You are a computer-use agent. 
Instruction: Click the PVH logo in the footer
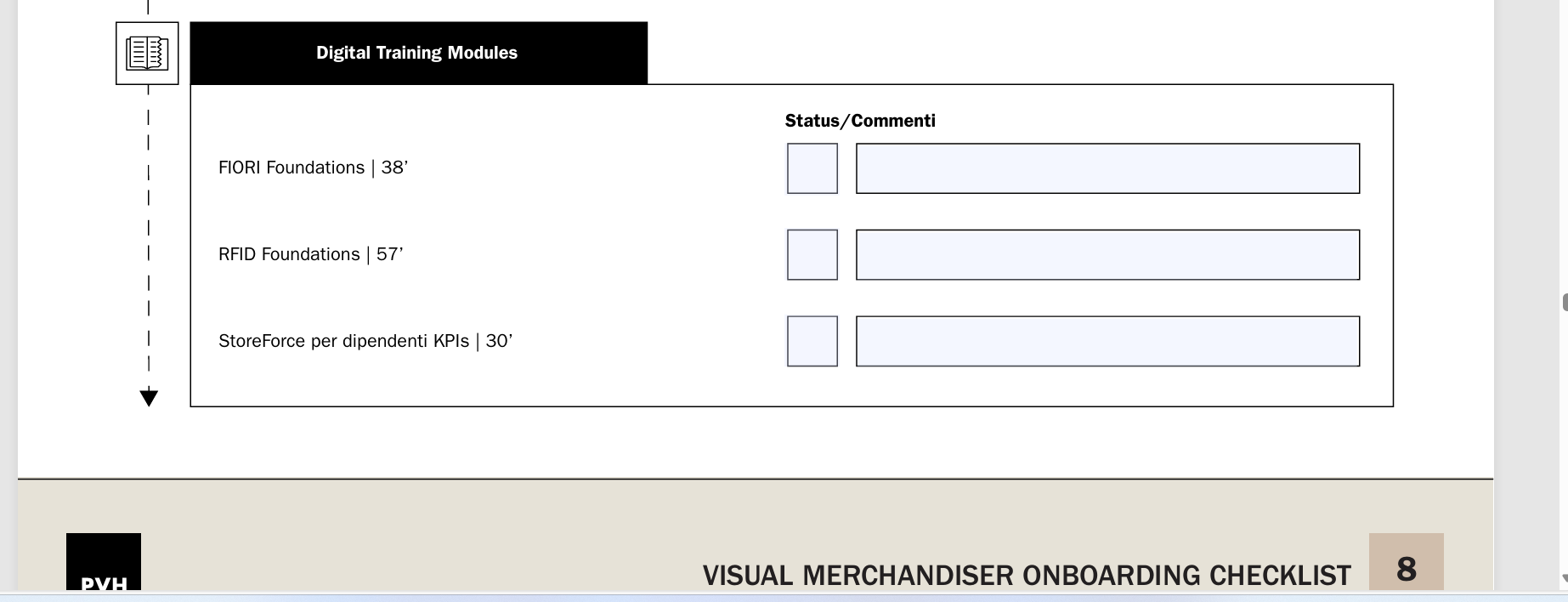104,562
